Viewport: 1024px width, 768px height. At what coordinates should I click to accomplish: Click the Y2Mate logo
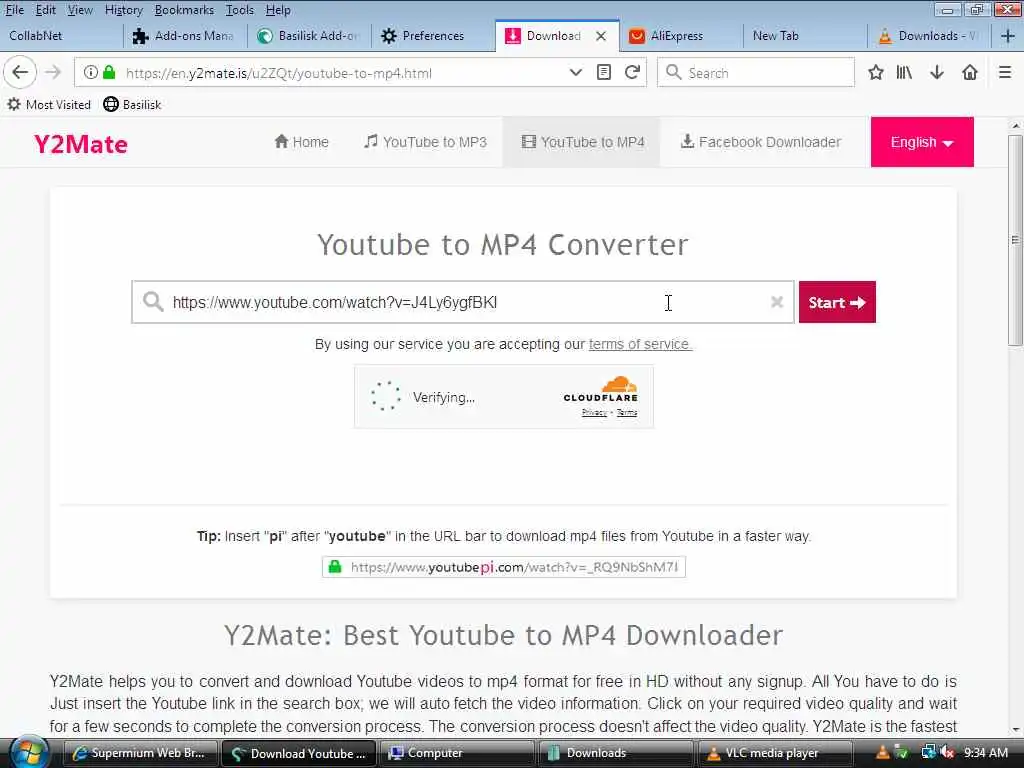(x=81, y=144)
